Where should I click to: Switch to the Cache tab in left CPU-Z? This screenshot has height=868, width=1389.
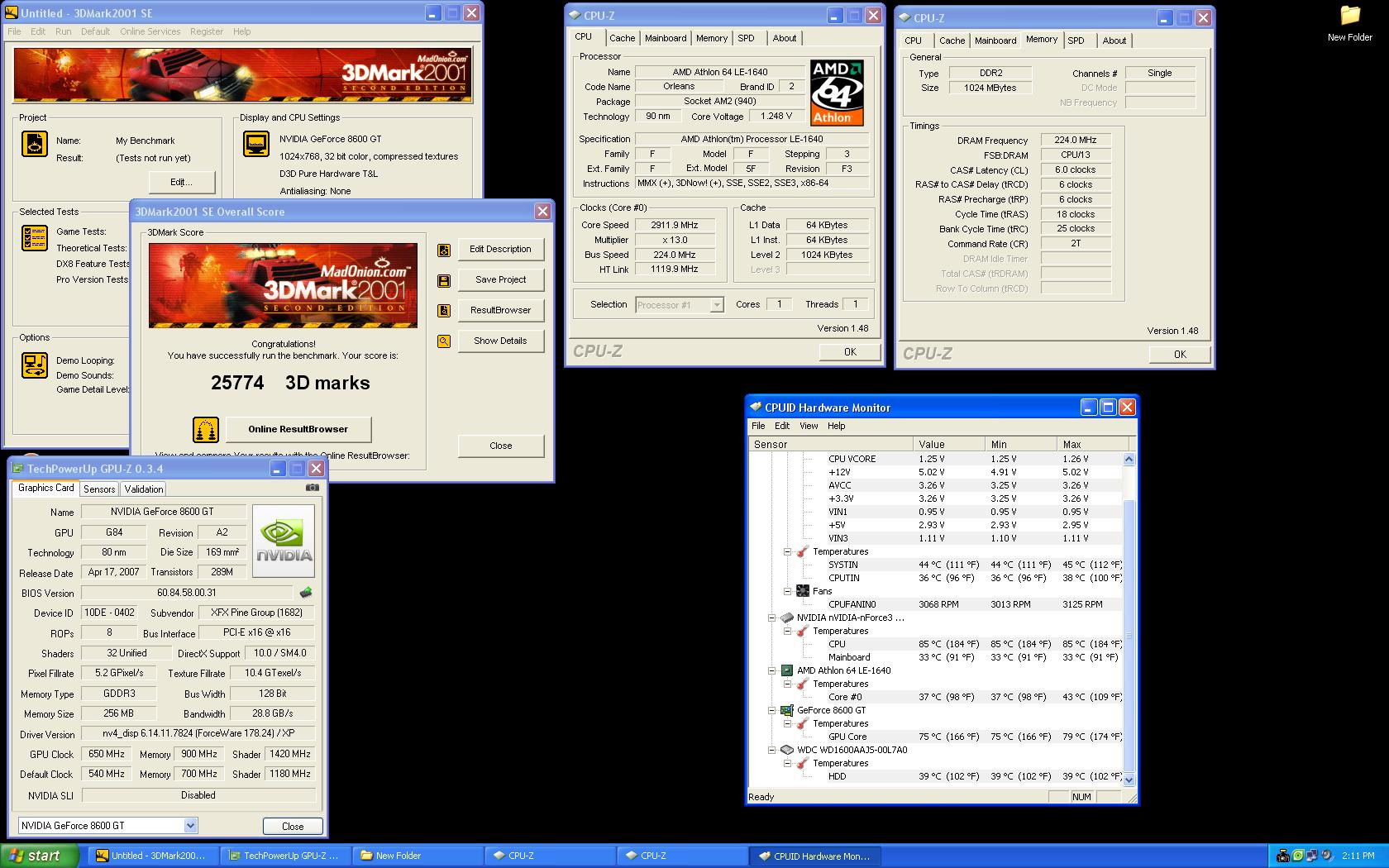[622, 38]
